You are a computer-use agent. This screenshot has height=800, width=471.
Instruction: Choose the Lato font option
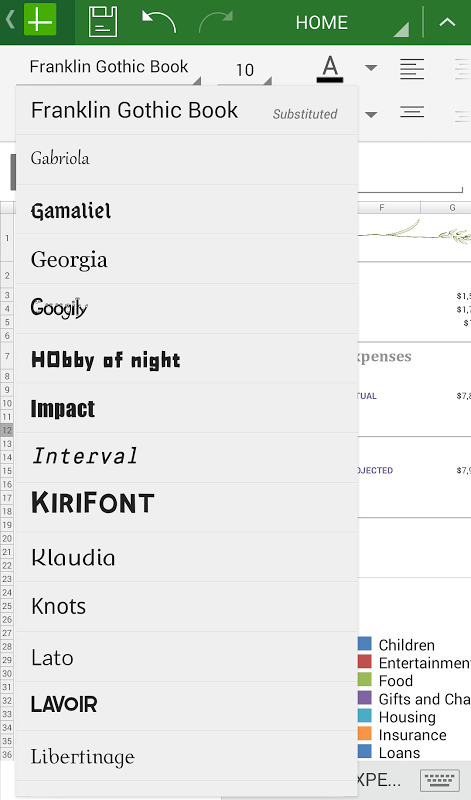[x=187, y=658]
